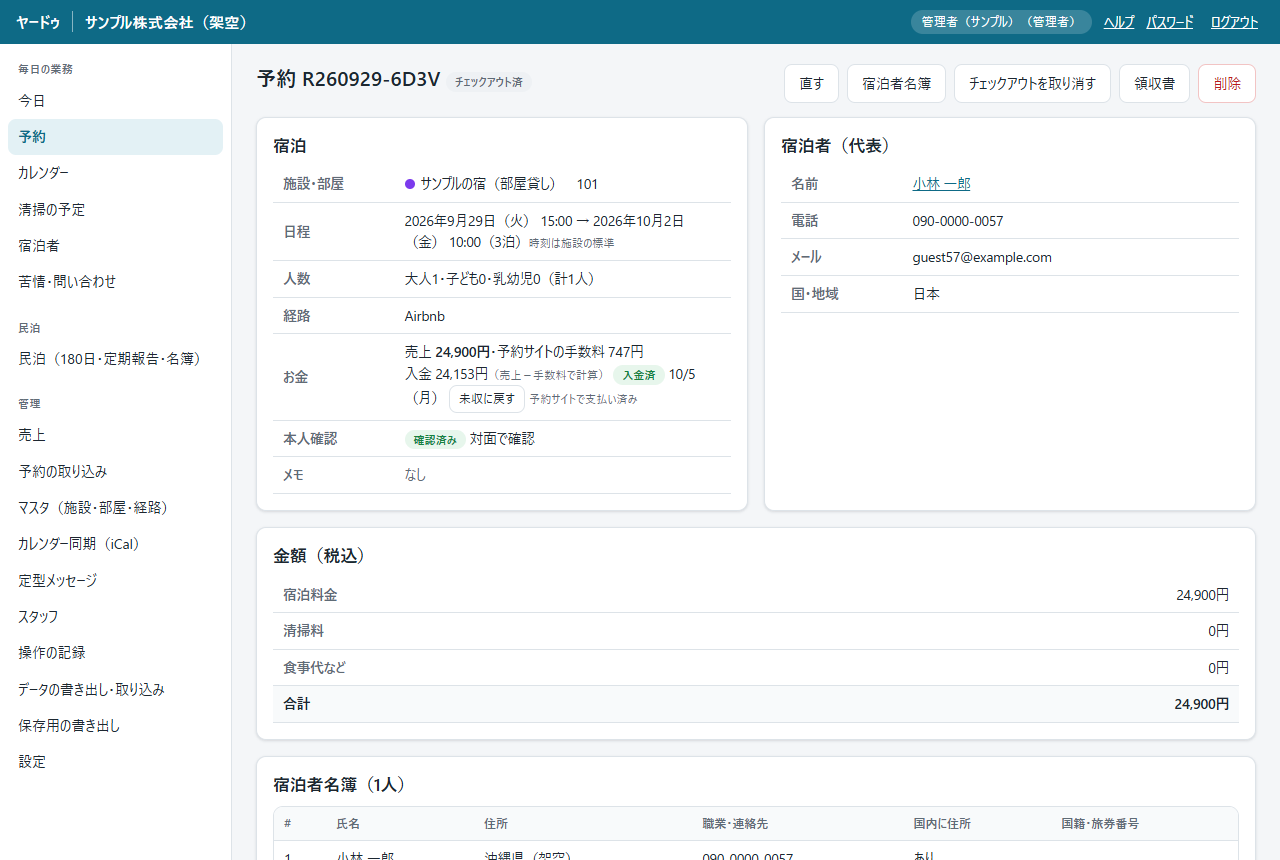Click the 合計 total row label
This screenshot has width=1280, height=860.
coord(297,704)
